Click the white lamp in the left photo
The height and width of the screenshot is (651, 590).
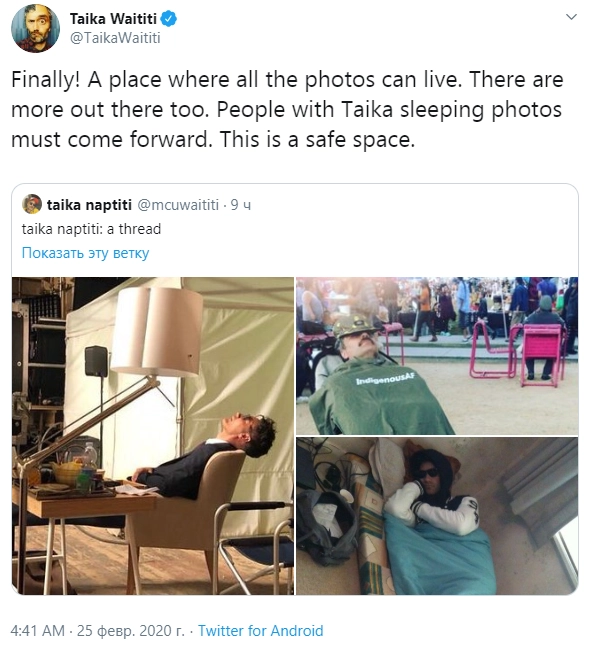click(158, 332)
